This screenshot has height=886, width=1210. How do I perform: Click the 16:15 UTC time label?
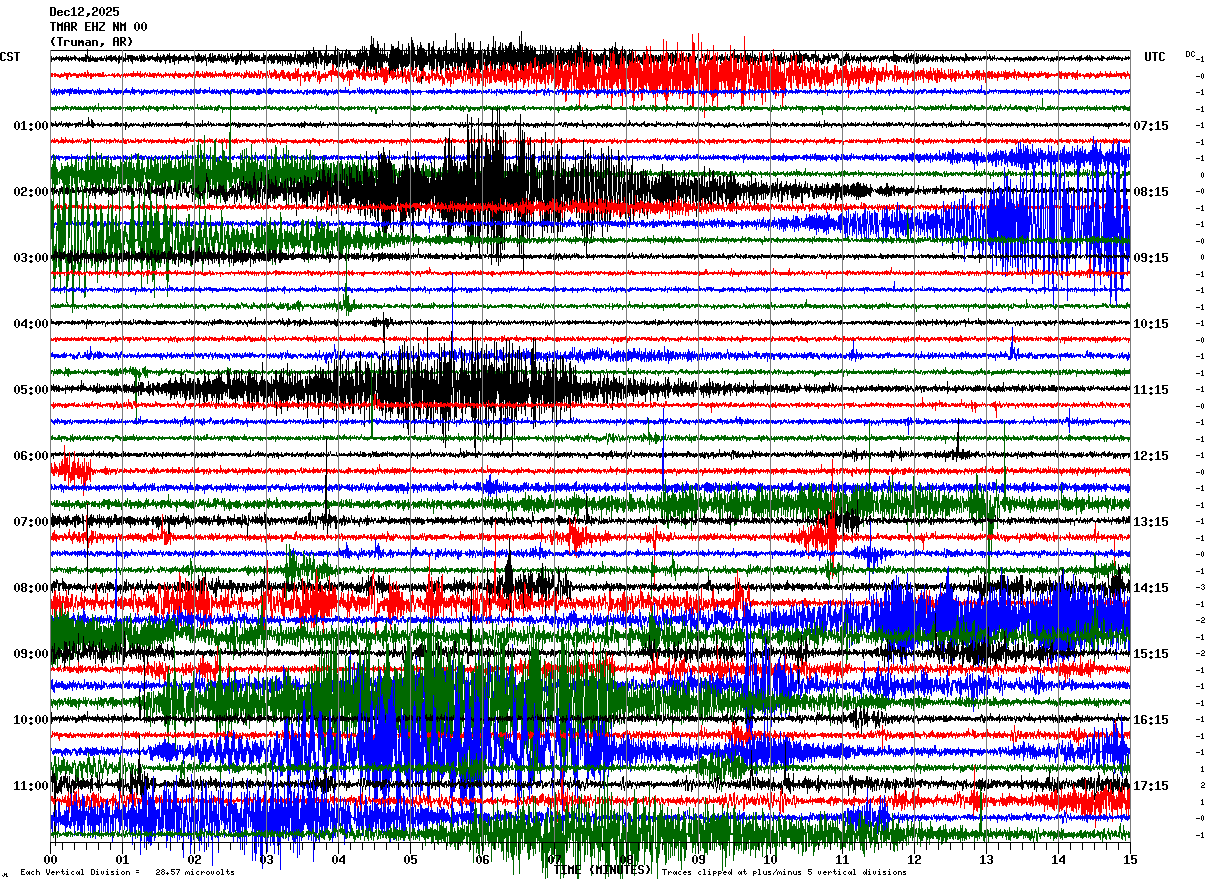click(1151, 720)
